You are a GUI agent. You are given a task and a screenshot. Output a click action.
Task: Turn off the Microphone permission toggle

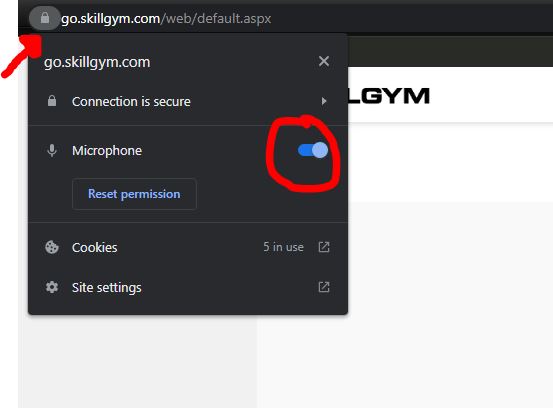313,150
